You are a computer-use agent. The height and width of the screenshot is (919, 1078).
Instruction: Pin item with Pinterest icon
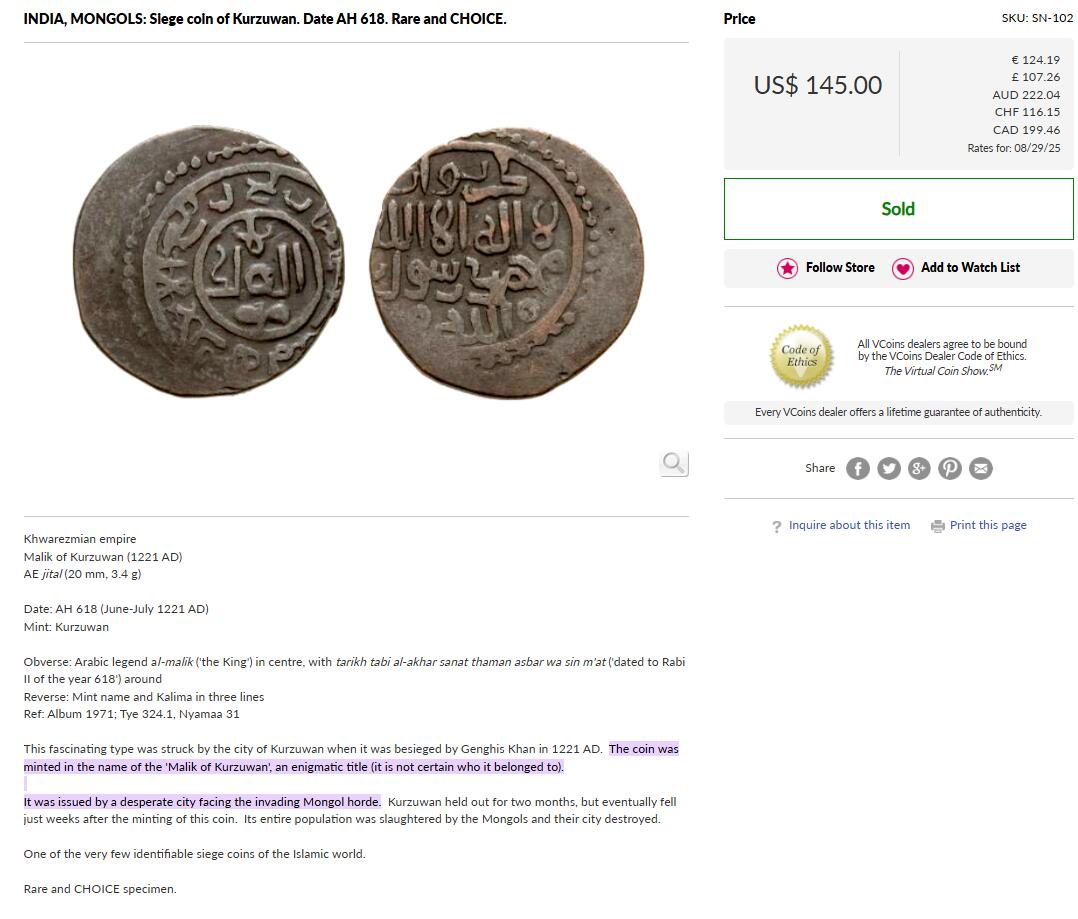coord(950,469)
